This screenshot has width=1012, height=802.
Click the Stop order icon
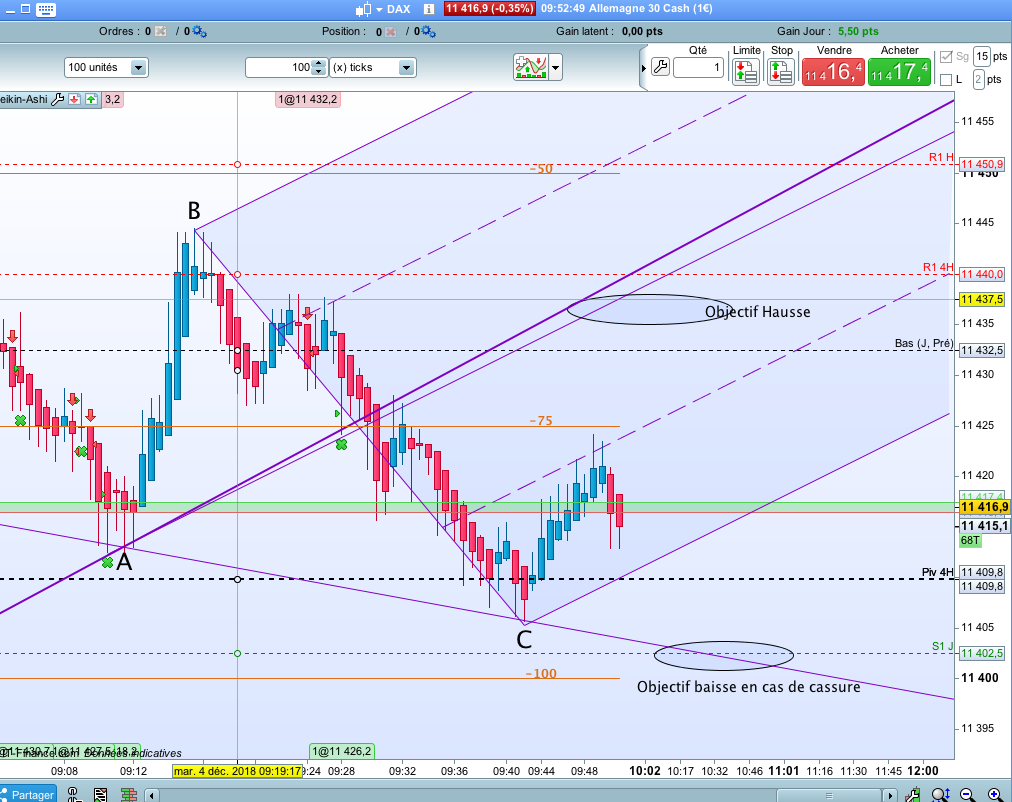point(781,72)
